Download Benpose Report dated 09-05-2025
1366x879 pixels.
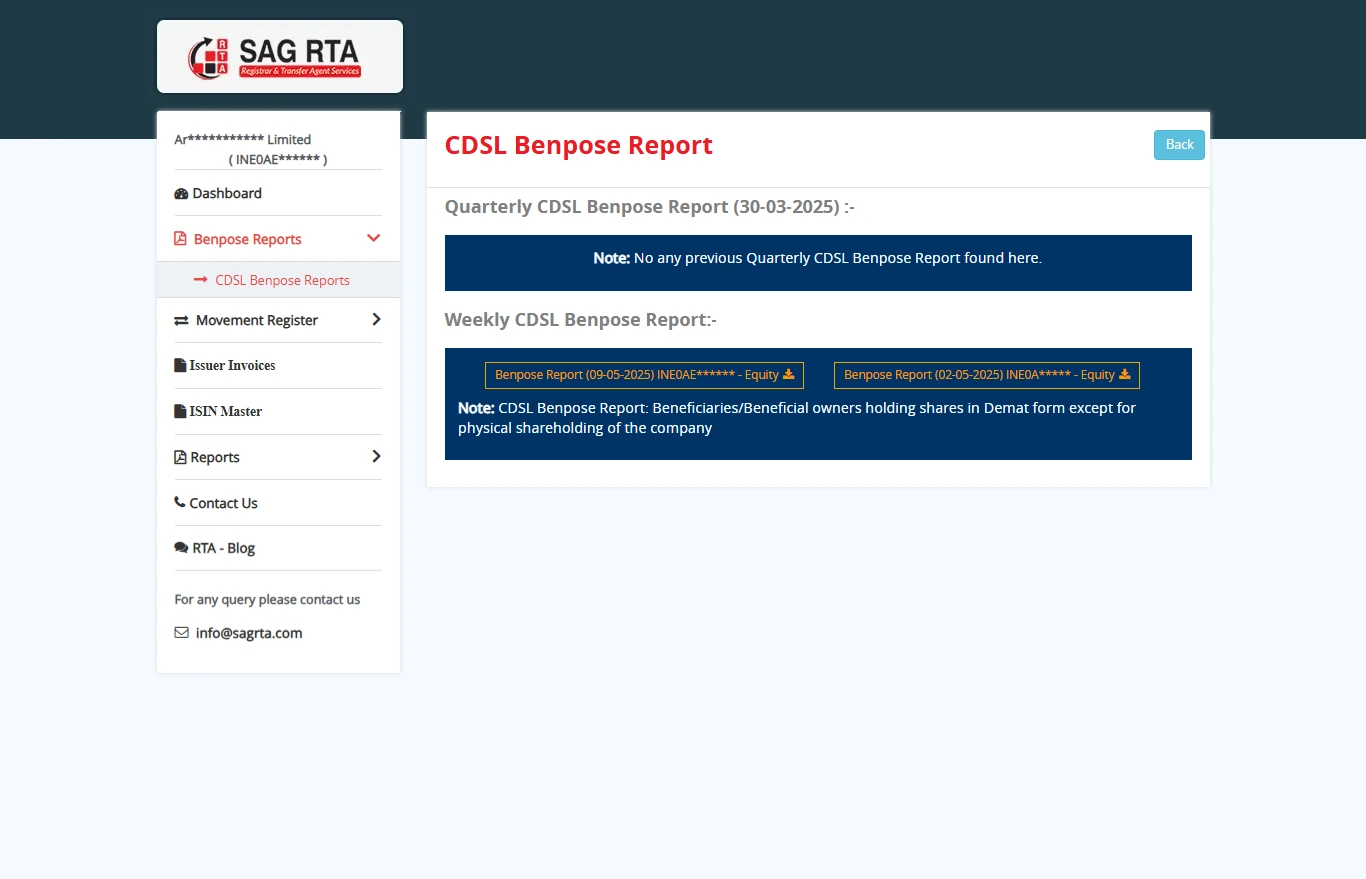636,375
